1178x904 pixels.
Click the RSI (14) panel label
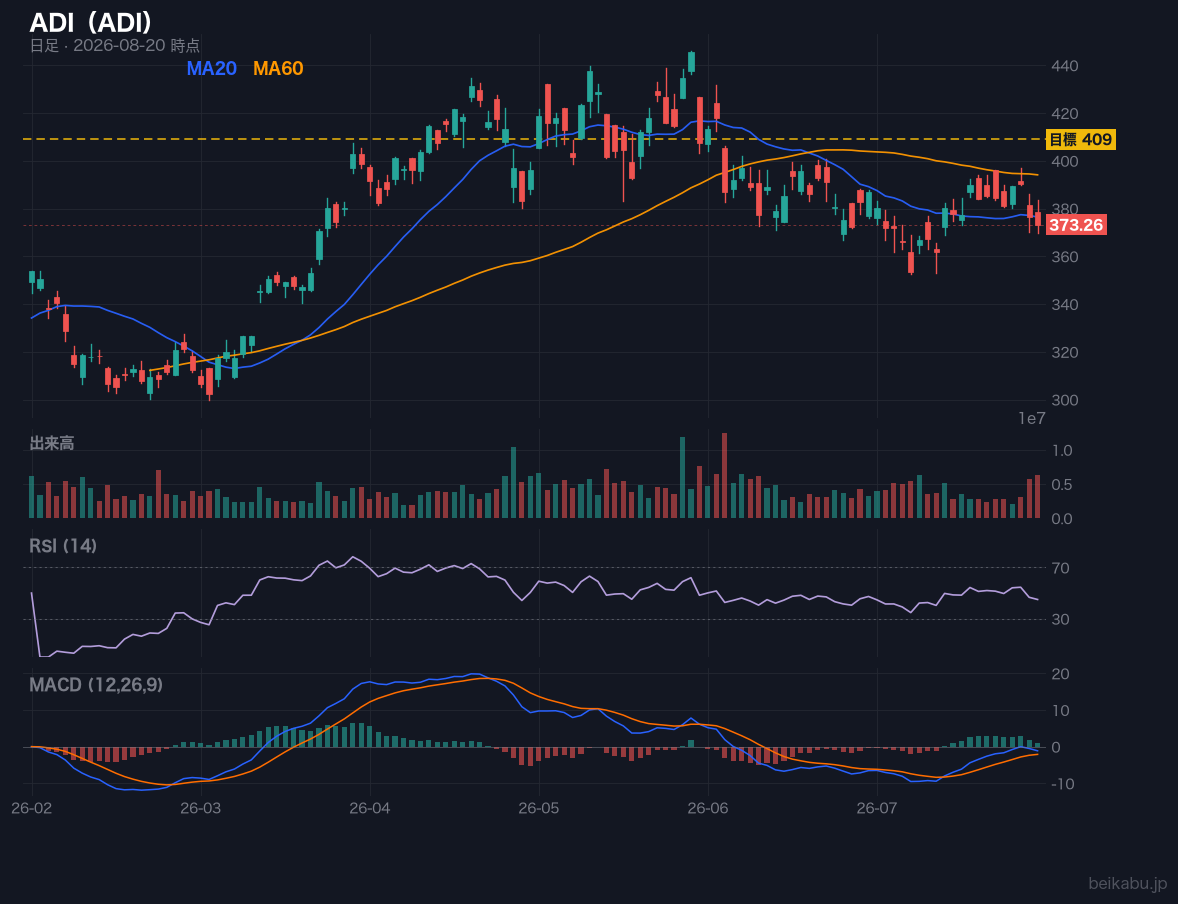pyautogui.click(x=63, y=546)
